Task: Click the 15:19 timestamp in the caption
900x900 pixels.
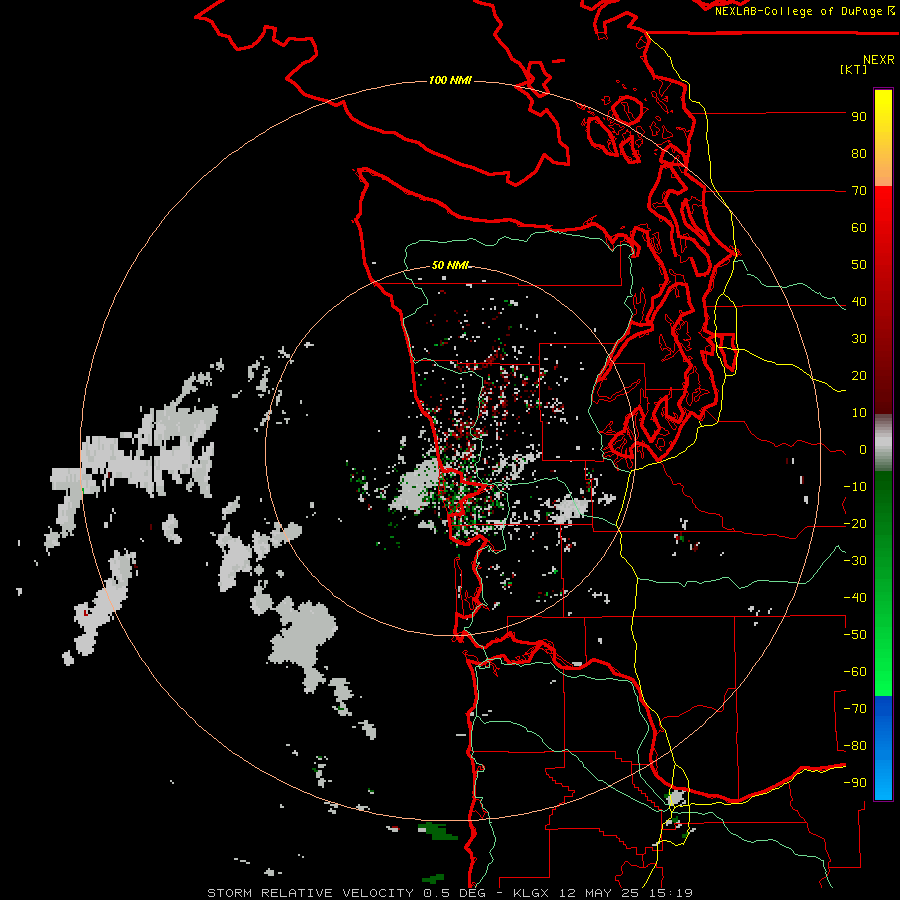Action: pyautogui.click(x=671, y=893)
